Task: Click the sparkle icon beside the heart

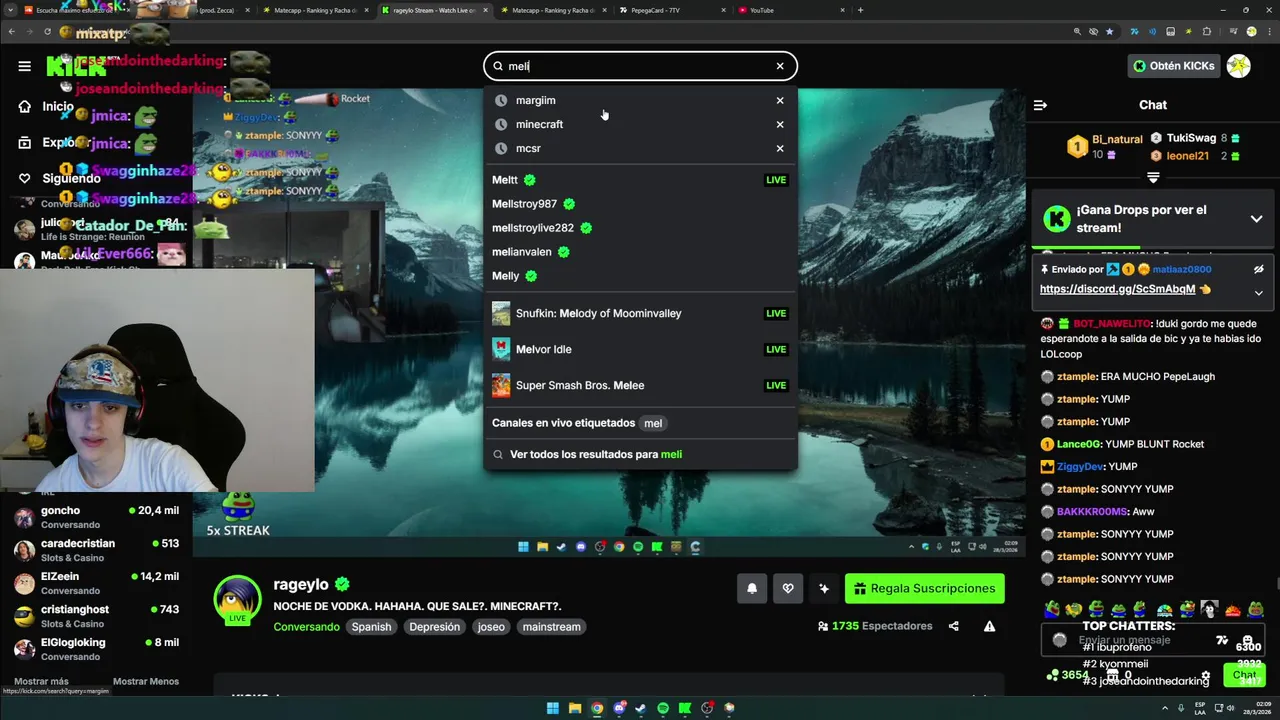Action: coord(824,588)
